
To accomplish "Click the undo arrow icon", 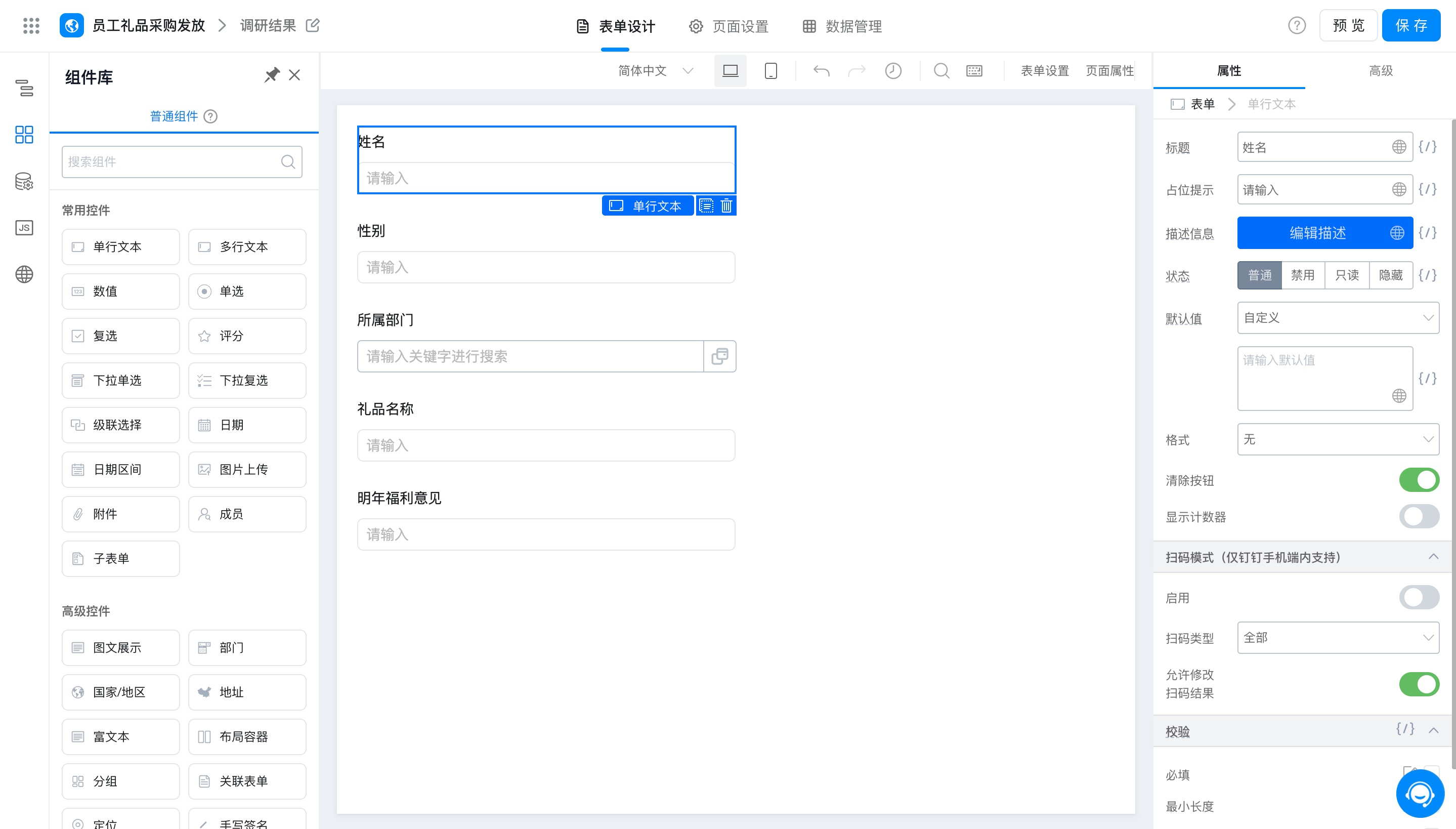I will point(821,71).
